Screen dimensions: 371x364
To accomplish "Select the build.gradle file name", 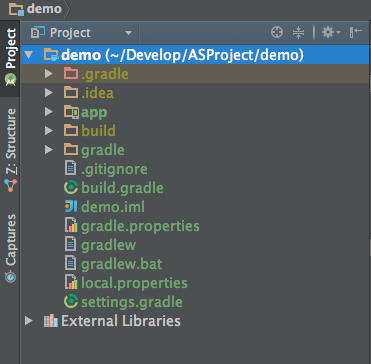I will point(122,188).
